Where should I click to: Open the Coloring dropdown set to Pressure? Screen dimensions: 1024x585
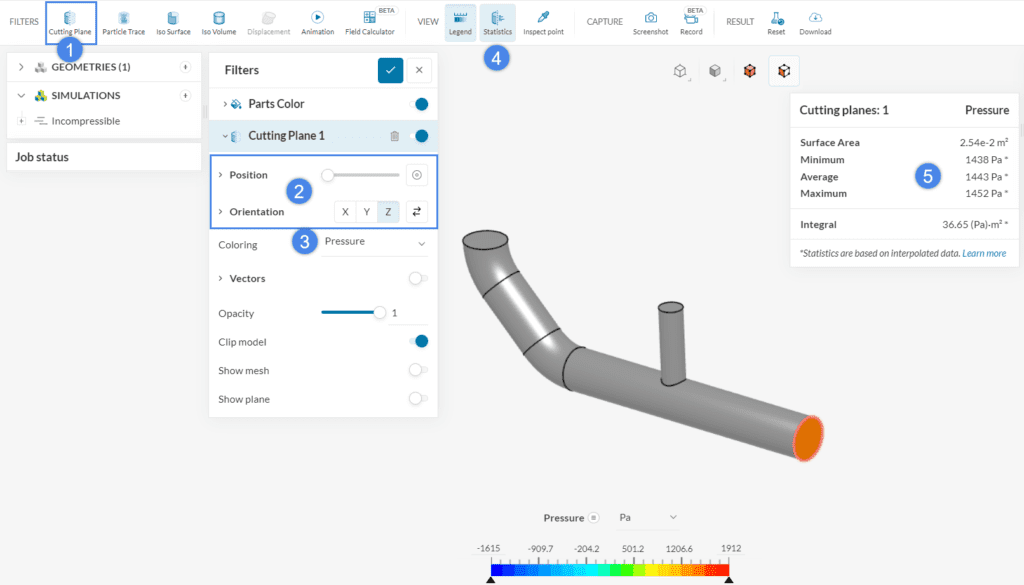pos(375,241)
